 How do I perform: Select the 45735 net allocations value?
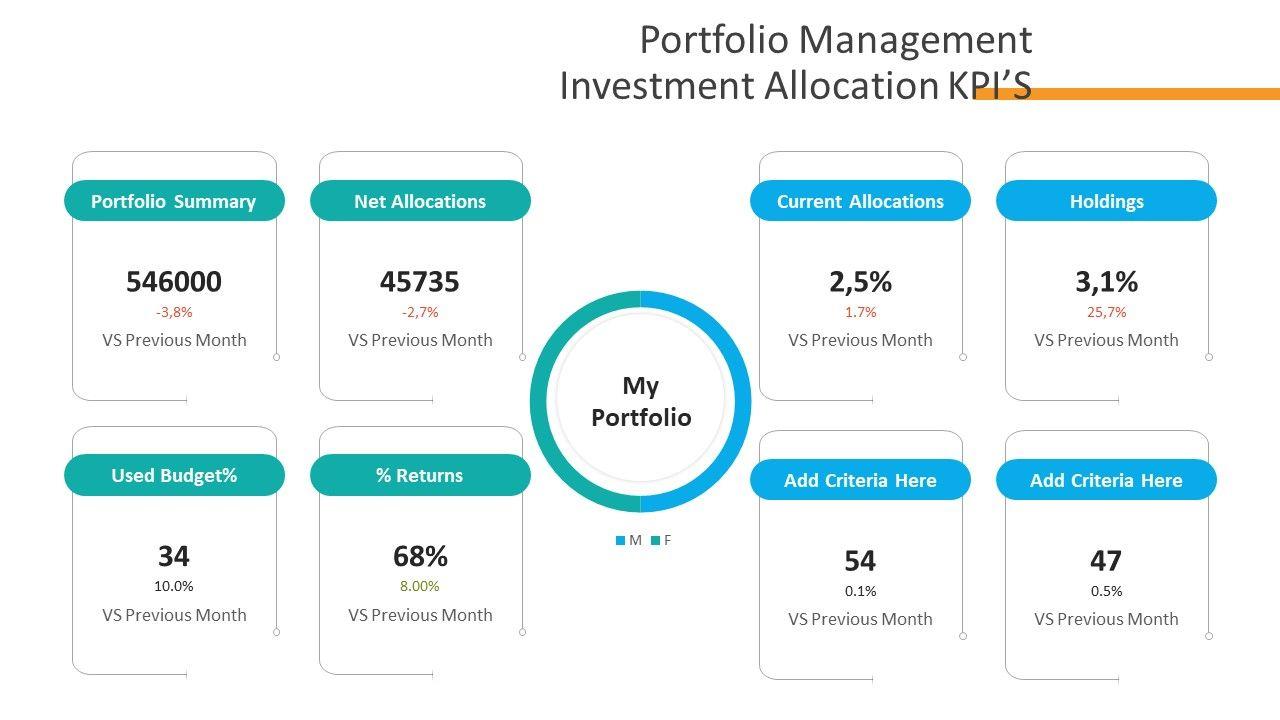(x=420, y=282)
